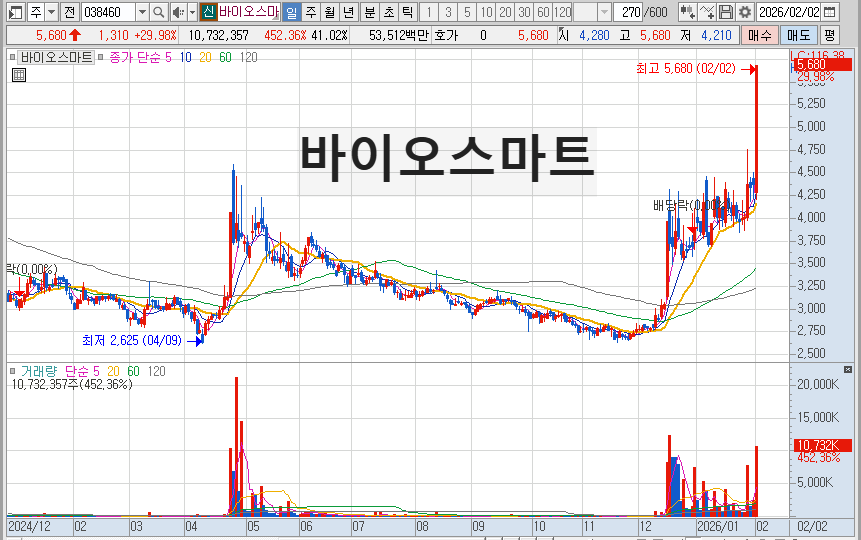Close the volume pane with X icon
Screen dimensions: 861x540
[848, 370]
